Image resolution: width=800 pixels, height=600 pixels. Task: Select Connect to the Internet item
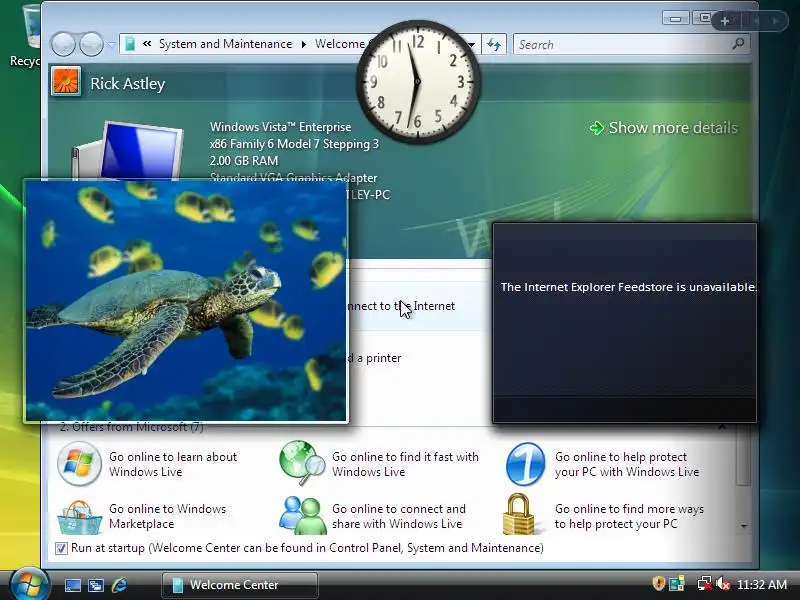click(x=401, y=306)
